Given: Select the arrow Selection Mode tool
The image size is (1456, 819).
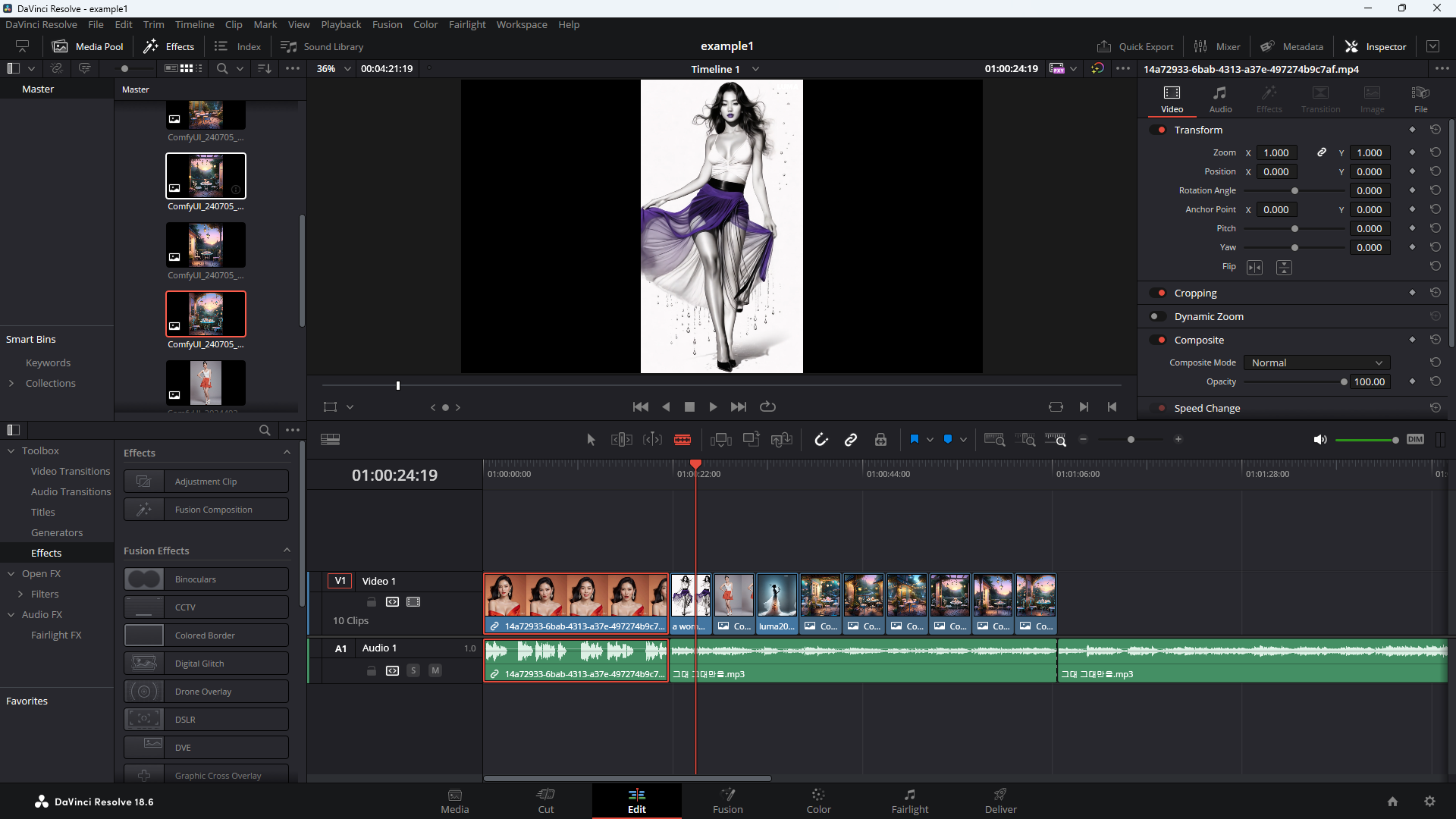Looking at the screenshot, I should pos(591,440).
